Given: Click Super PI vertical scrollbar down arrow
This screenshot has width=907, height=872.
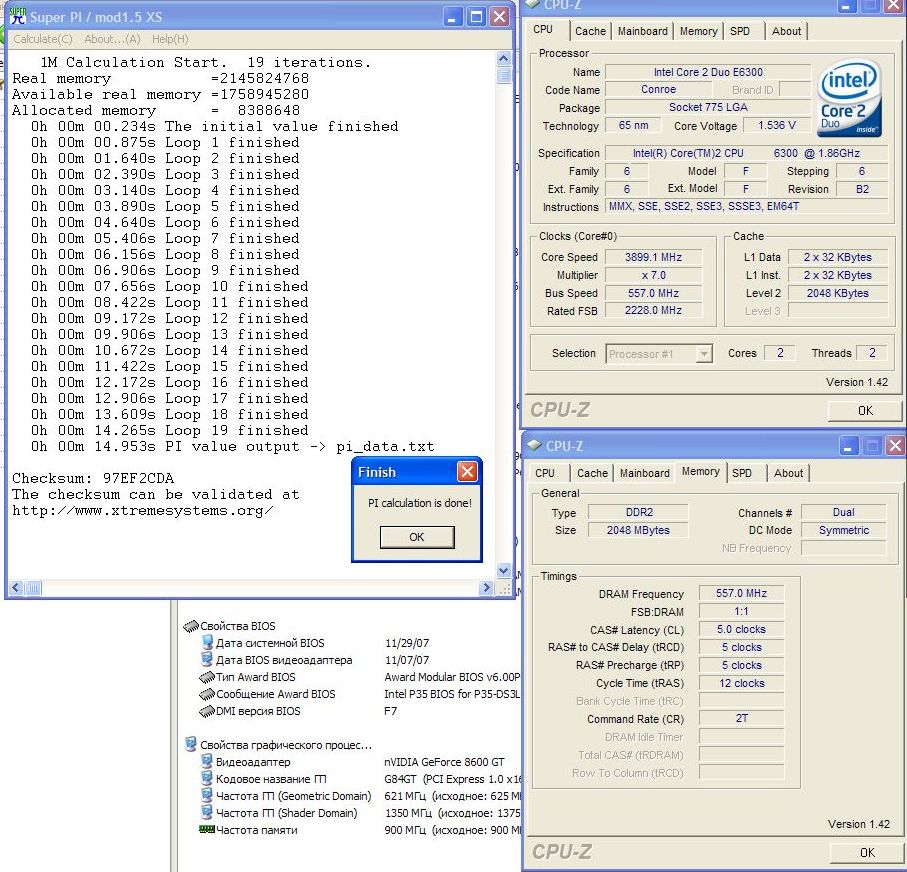Looking at the screenshot, I should [x=503, y=571].
